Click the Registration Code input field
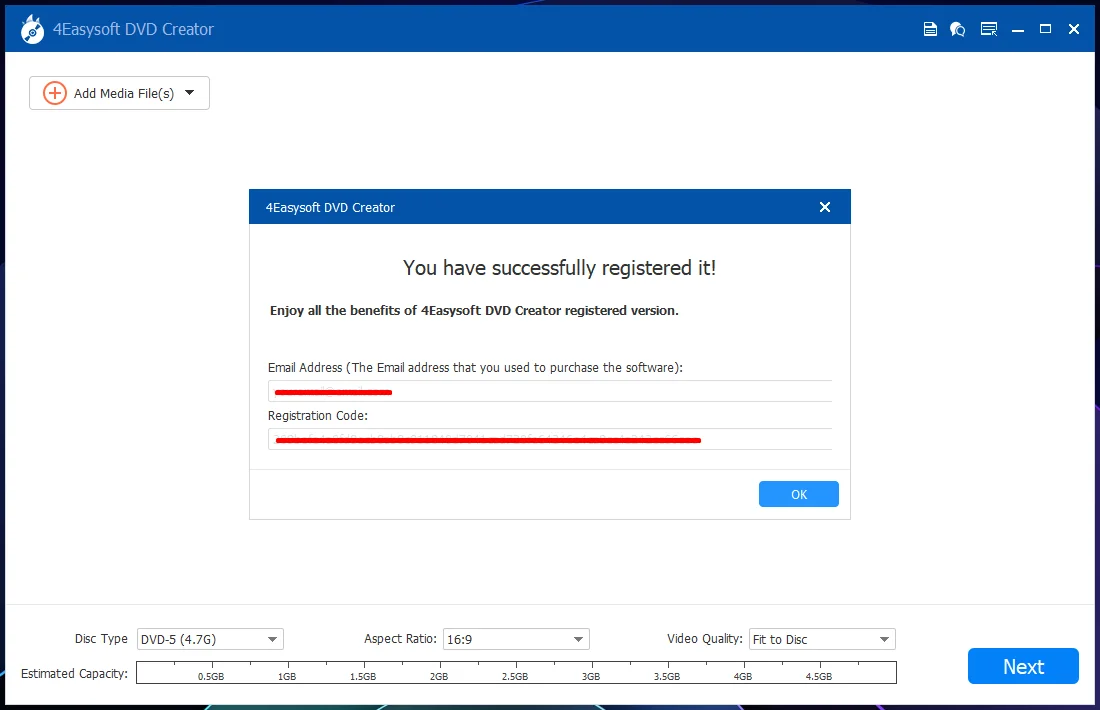The width and height of the screenshot is (1100, 710). (x=550, y=439)
